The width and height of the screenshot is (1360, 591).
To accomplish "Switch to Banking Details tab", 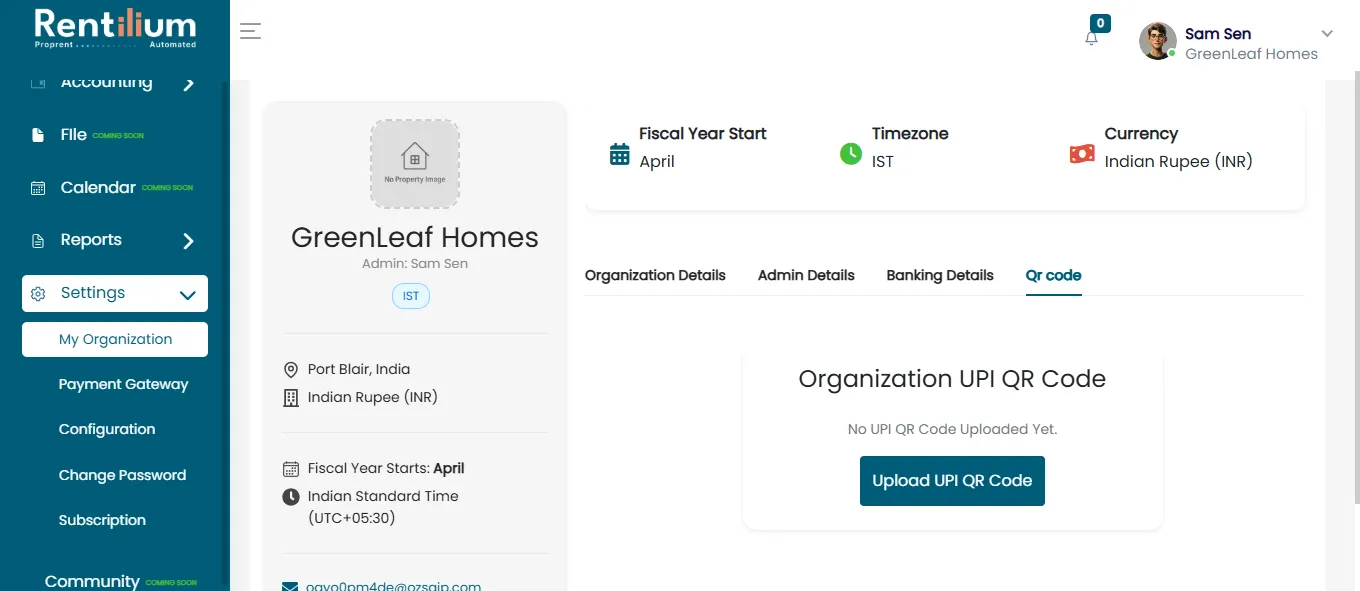I will tap(940, 275).
